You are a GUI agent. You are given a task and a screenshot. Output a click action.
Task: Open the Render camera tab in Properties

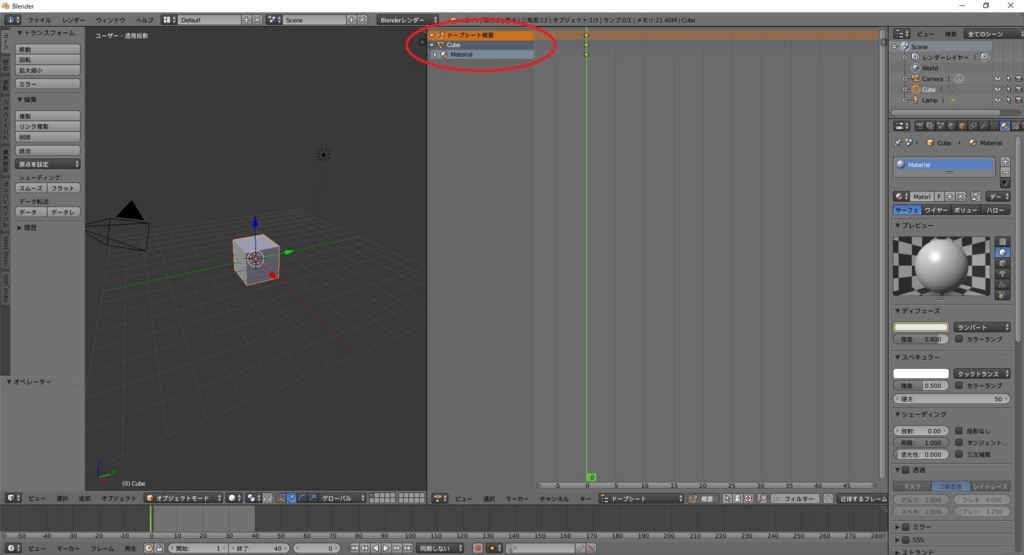coord(920,126)
